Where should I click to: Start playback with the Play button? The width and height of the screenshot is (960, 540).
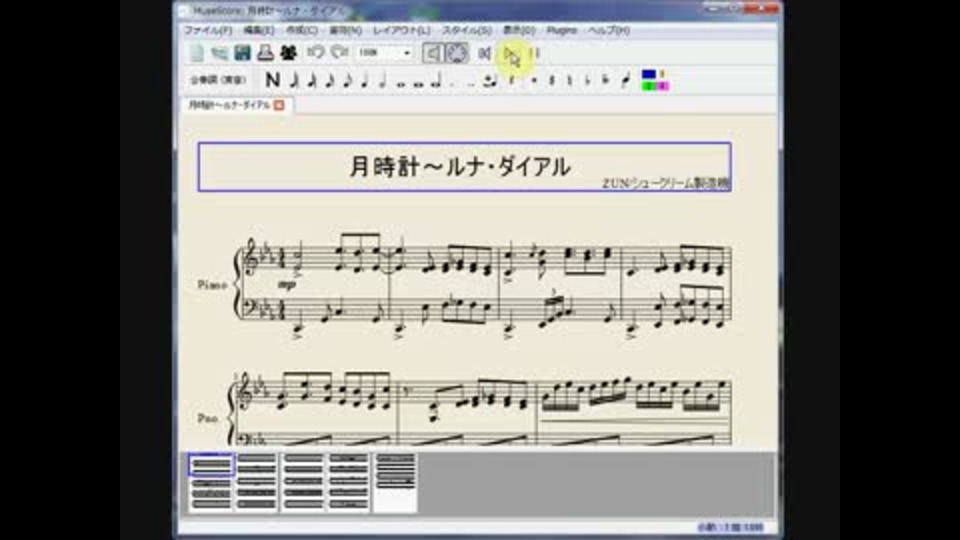tap(511, 55)
